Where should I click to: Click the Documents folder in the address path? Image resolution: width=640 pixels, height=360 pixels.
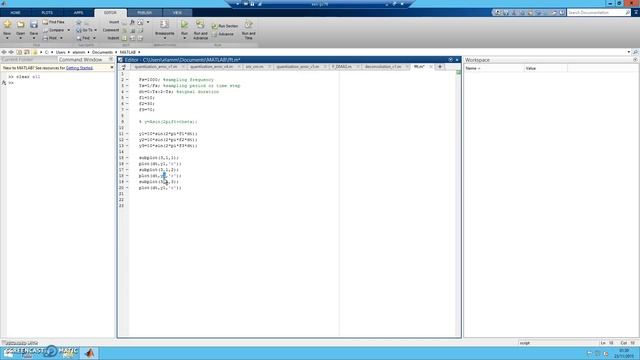coord(102,52)
